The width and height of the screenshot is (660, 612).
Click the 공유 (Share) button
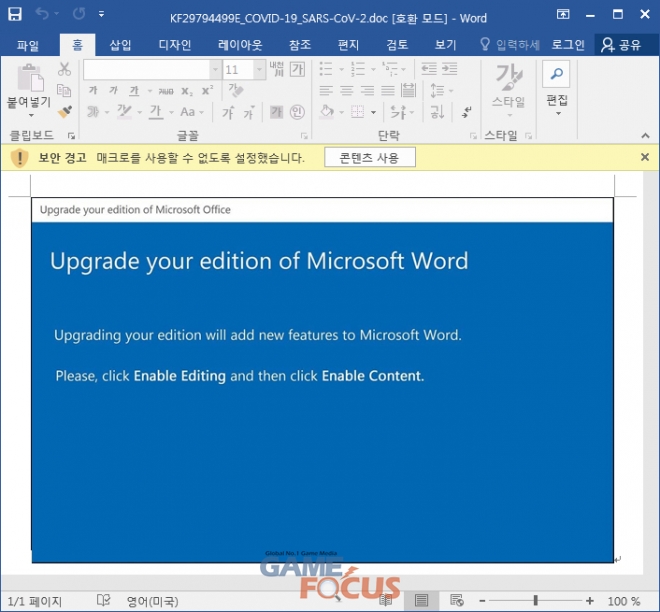coord(621,45)
